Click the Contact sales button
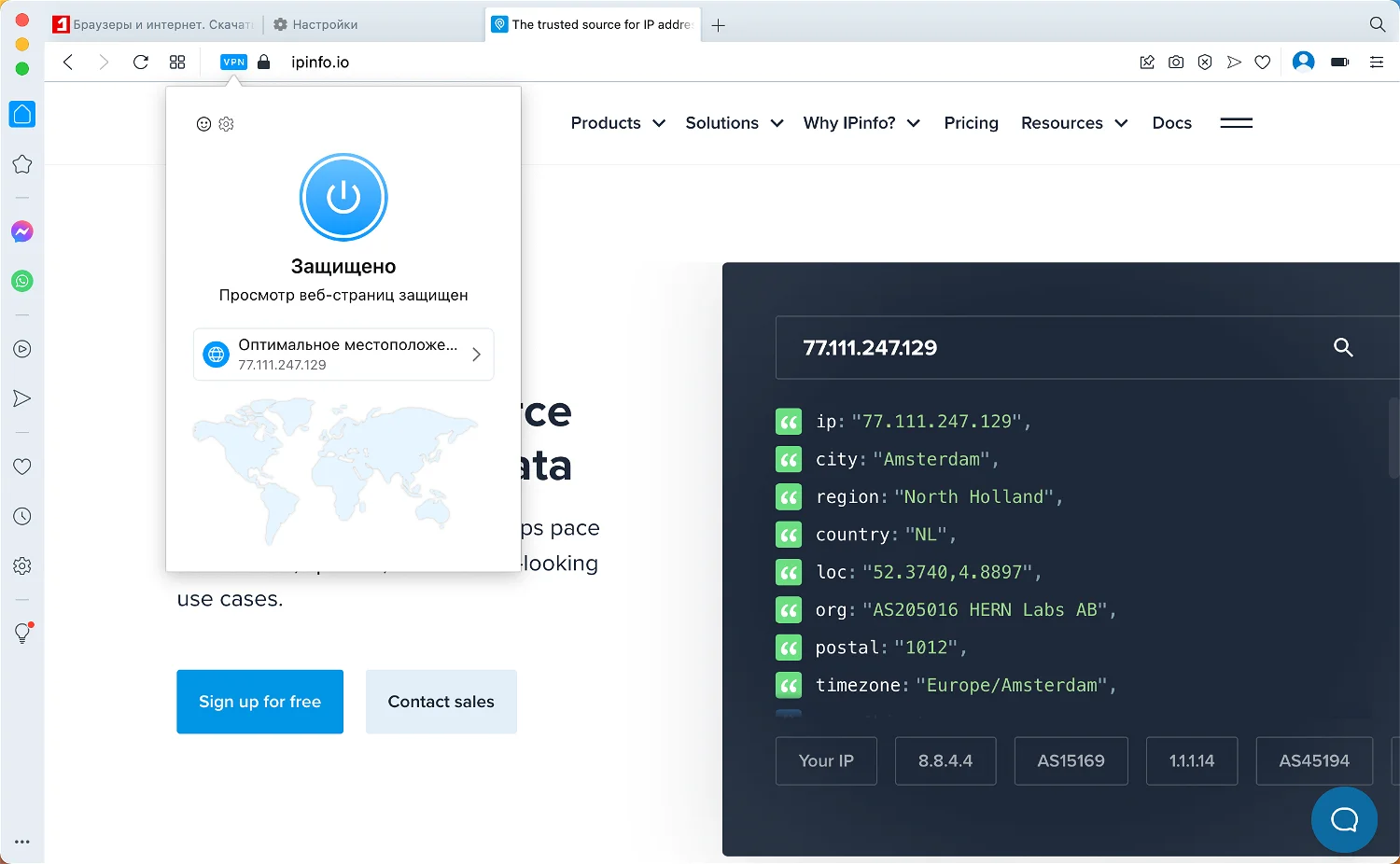 click(441, 702)
